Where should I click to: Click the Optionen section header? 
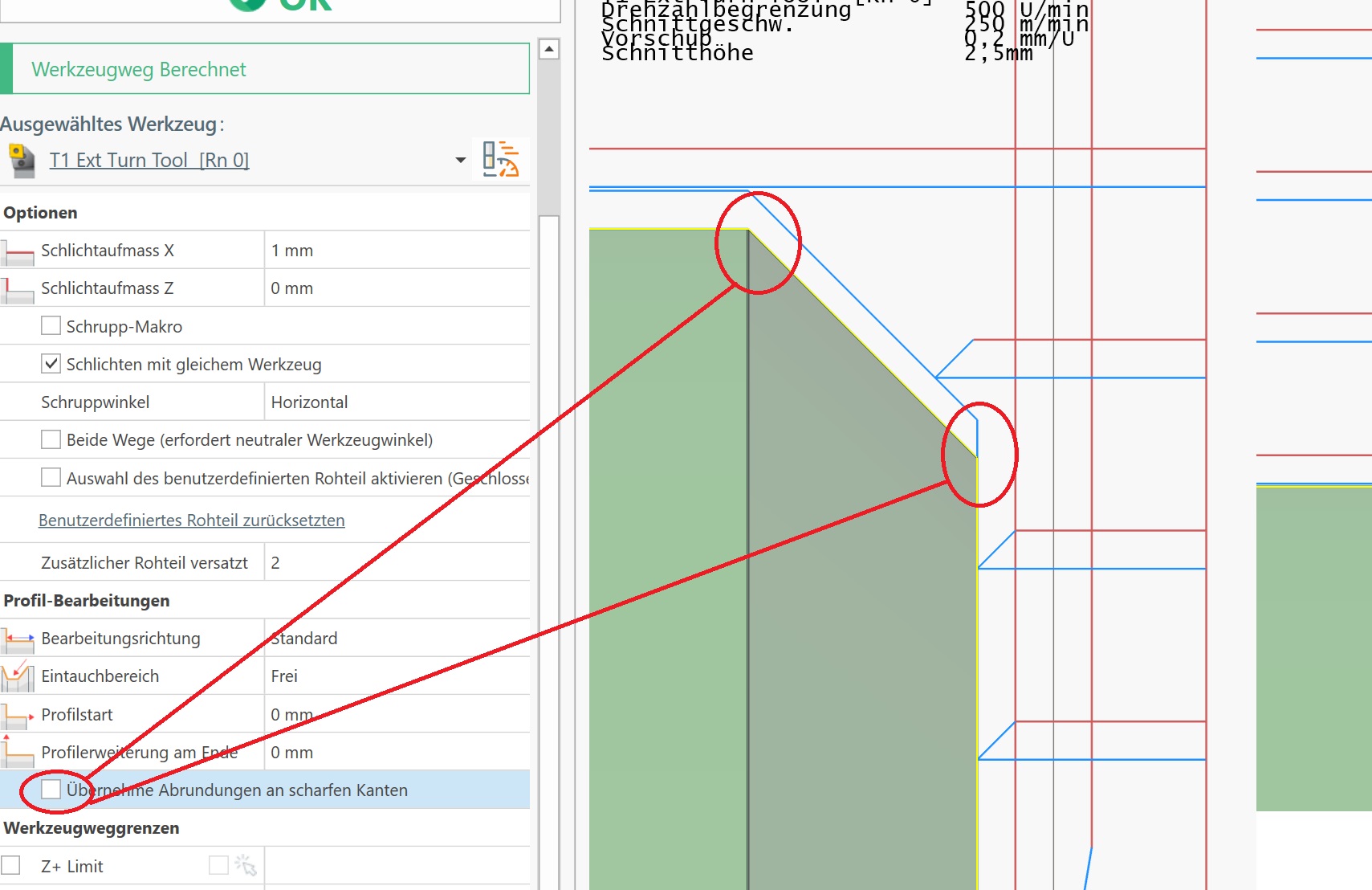click(41, 213)
